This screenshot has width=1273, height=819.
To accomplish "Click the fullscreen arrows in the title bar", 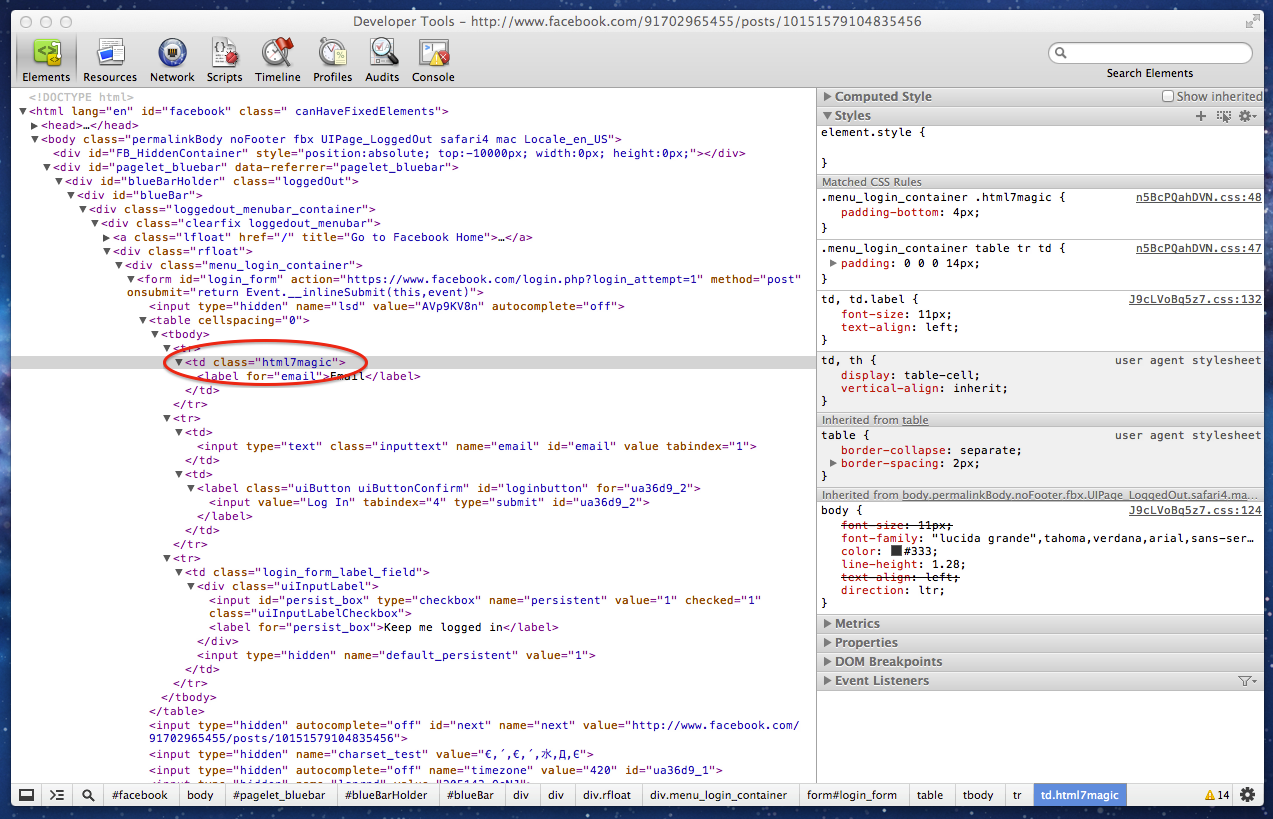I will (x=1253, y=21).
